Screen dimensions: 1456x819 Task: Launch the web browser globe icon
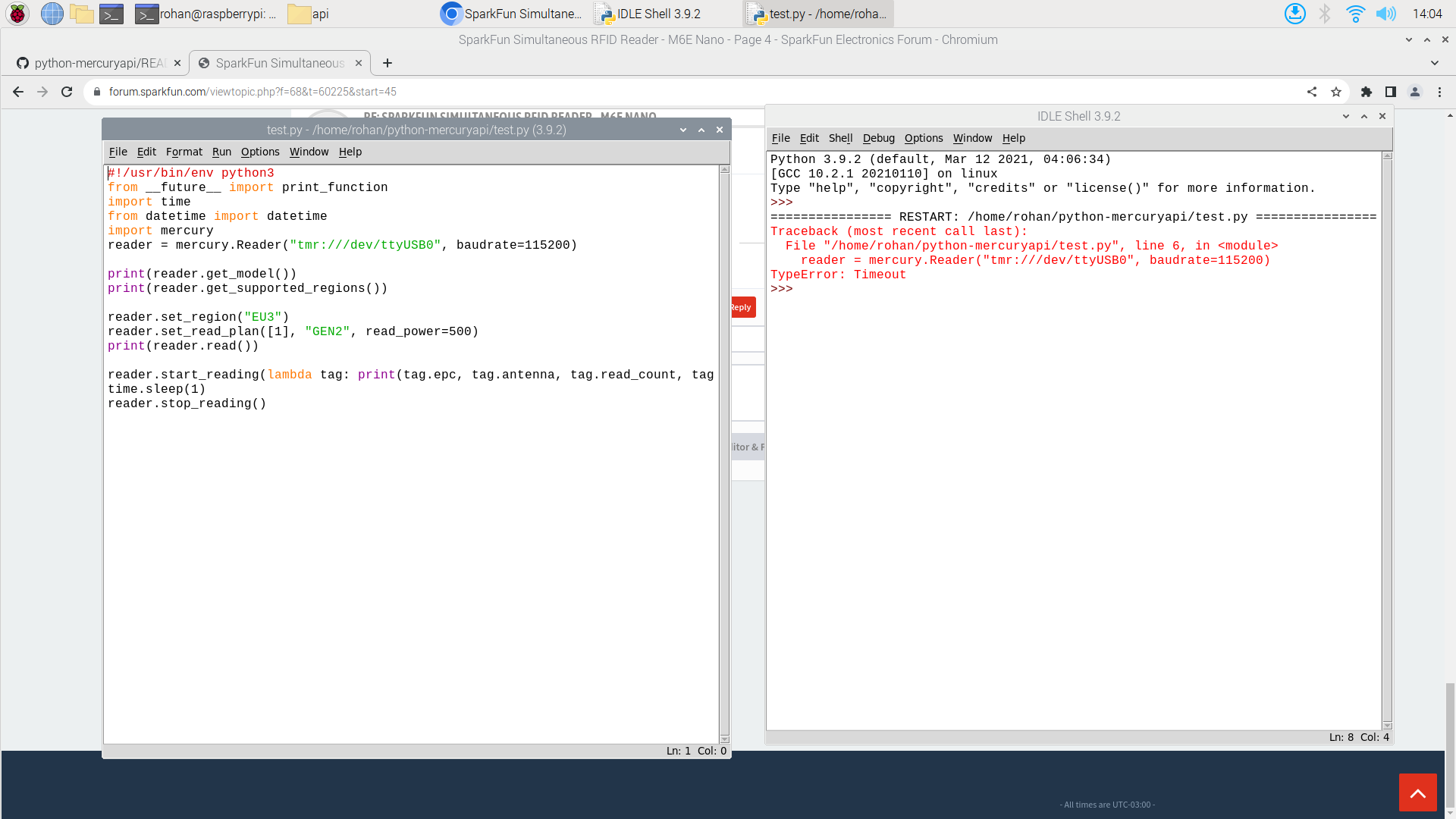(52, 14)
